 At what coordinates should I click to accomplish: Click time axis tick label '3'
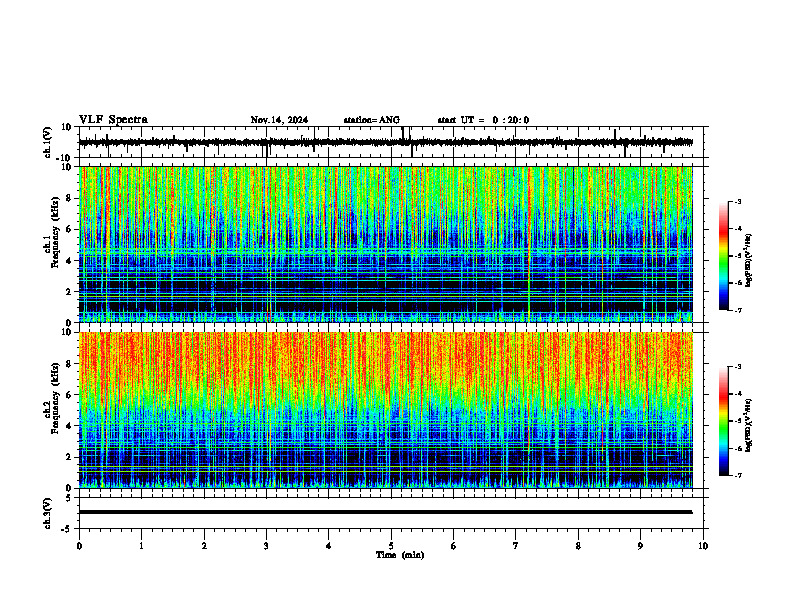pyautogui.click(x=266, y=546)
